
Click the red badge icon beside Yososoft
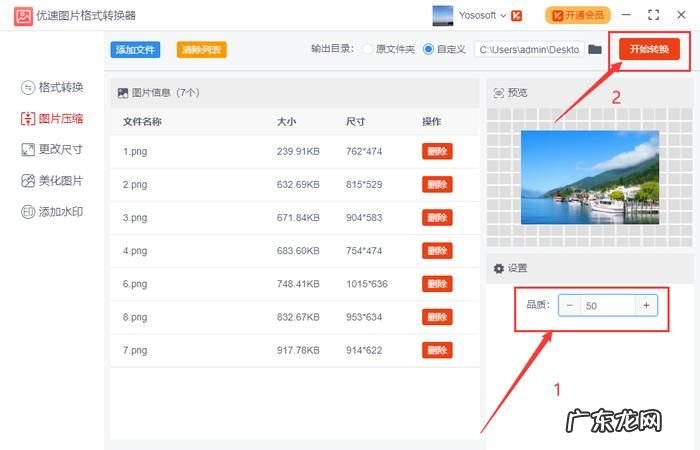(518, 15)
